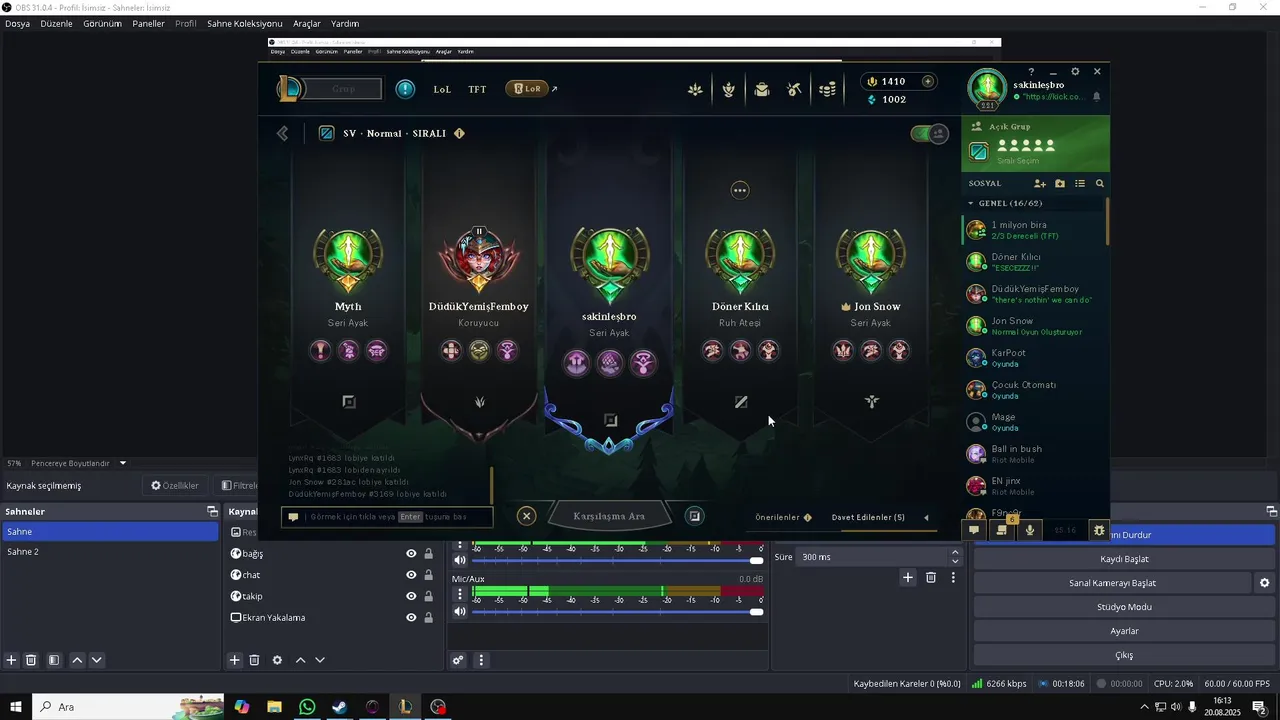This screenshot has width=1280, height=720.
Task: Adjust the Mic/Aux volume slider
Action: coord(616,611)
